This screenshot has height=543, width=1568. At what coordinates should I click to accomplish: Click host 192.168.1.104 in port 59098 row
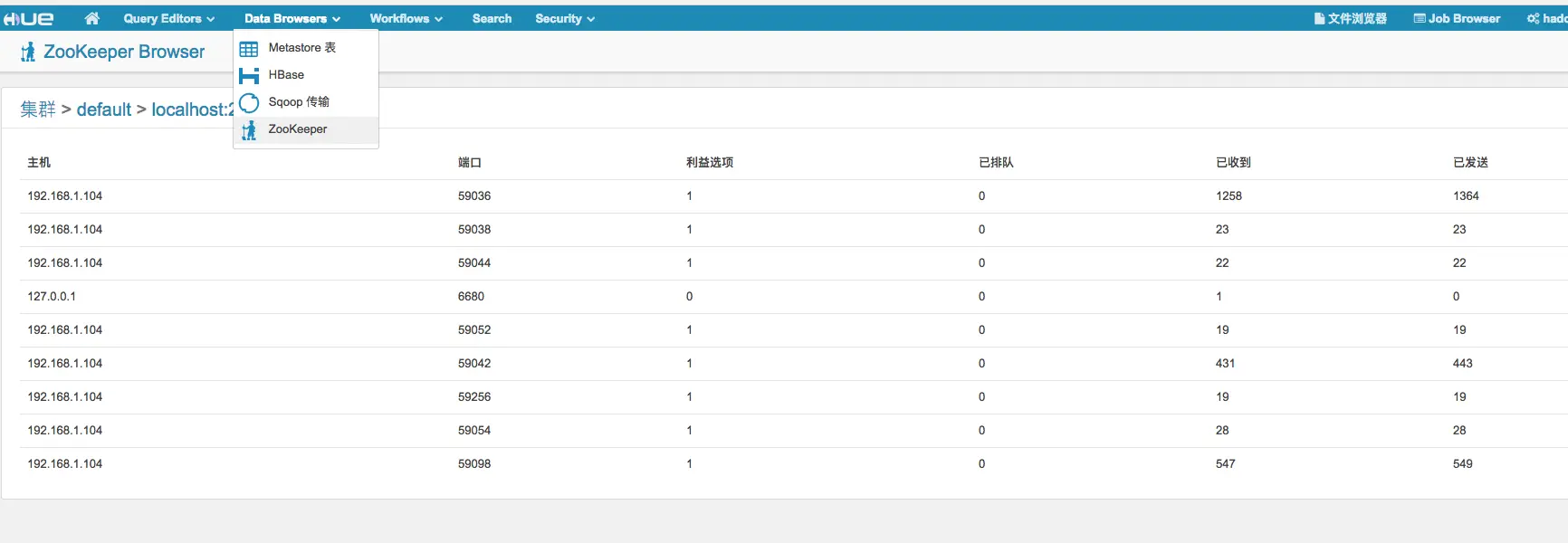(64, 464)
